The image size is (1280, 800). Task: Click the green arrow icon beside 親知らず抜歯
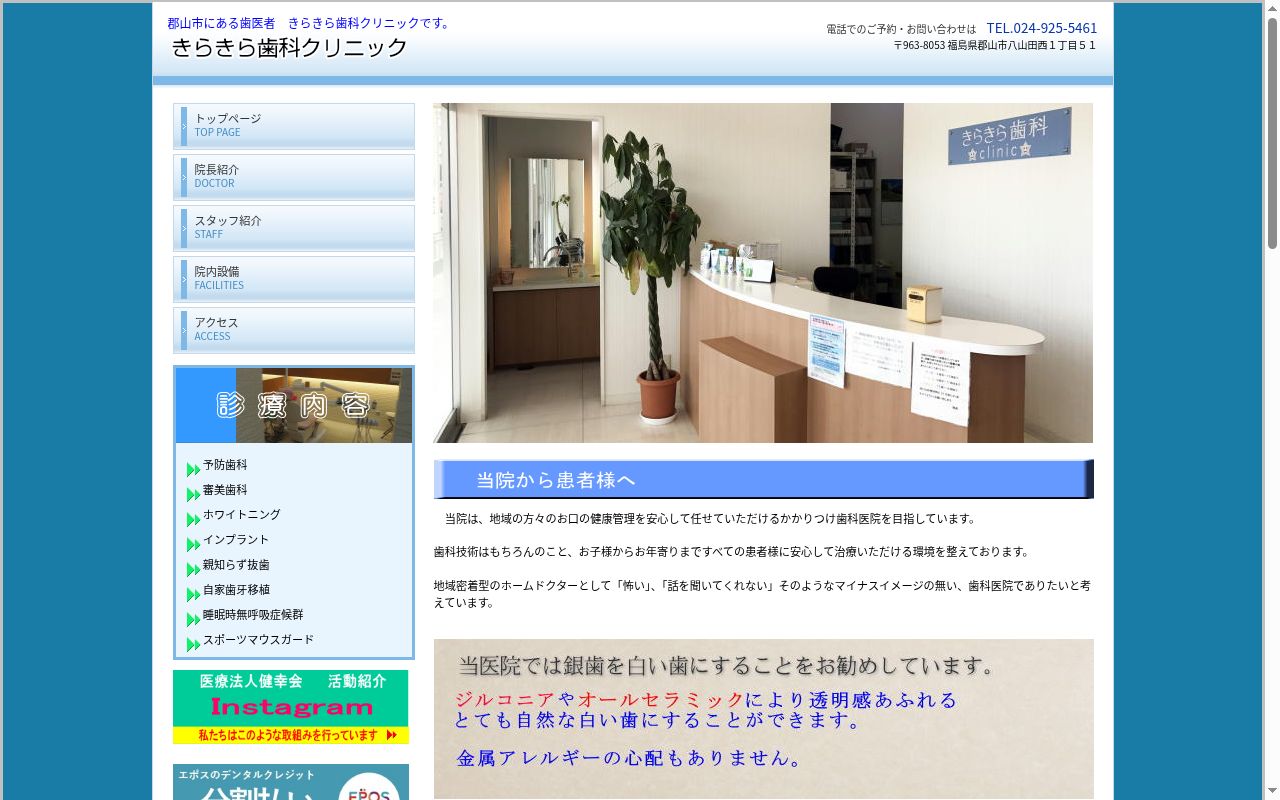[193, 570]
